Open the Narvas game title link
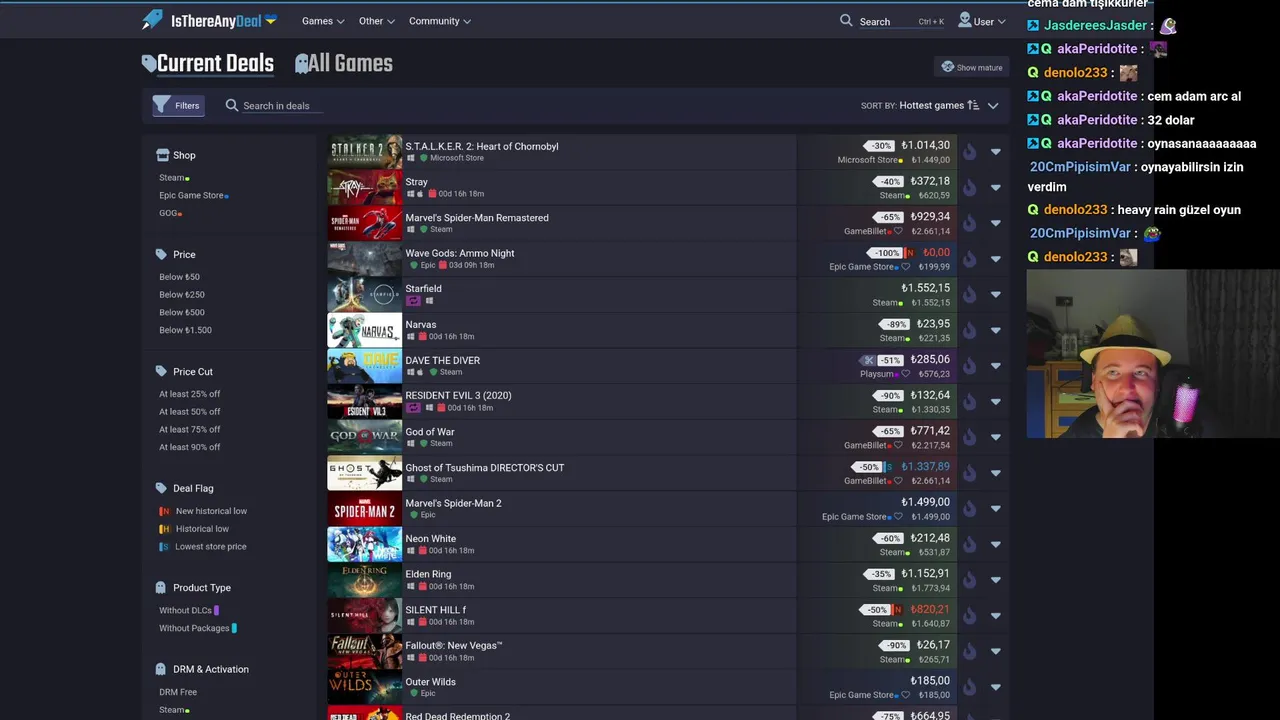This screenshot has width=1280, height=720. pos(421,325)
